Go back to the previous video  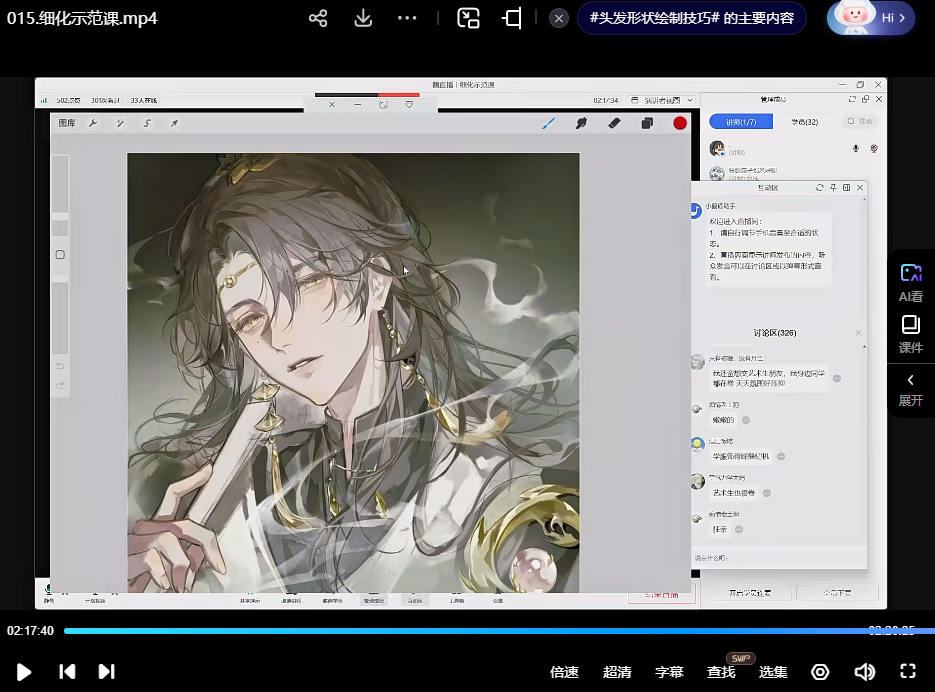point(67,672)
